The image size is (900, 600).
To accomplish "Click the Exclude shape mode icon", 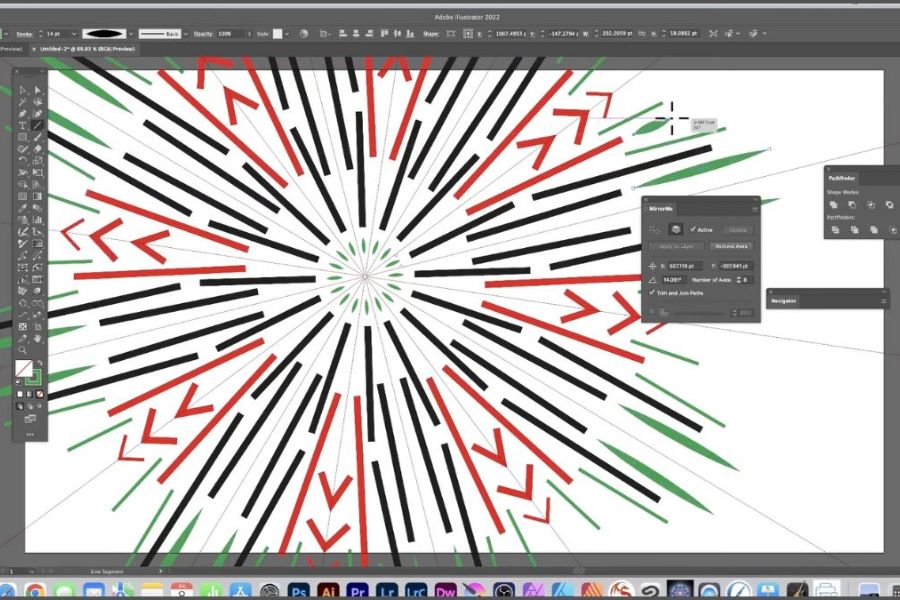I will [x=889, y=204].
